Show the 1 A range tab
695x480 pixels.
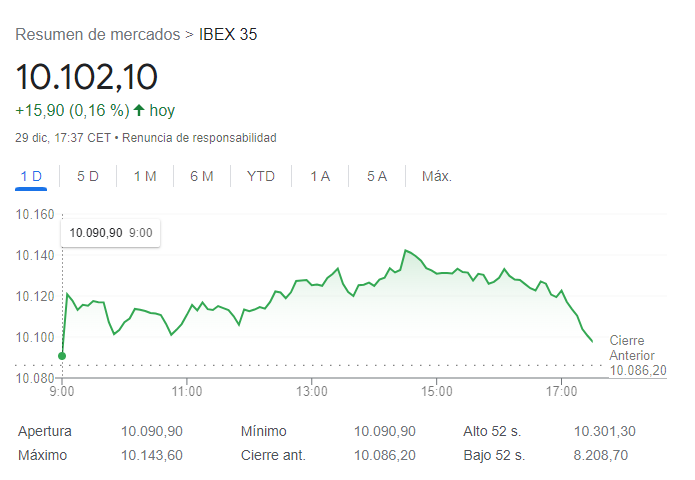[x=320, y=176]
